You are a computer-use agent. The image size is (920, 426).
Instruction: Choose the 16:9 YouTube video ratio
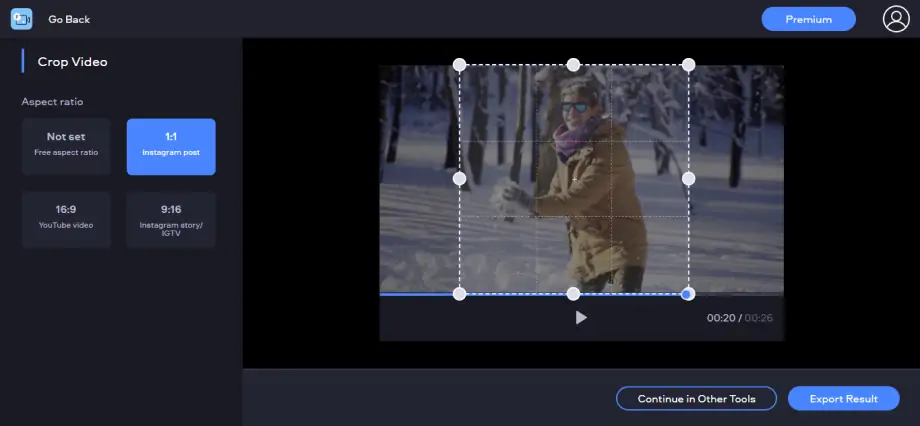[x=66, y=219]
